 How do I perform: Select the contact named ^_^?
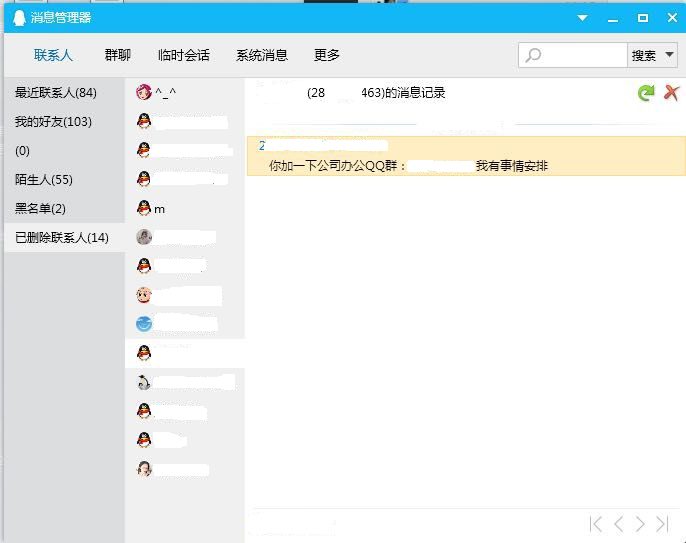point(185,92)
